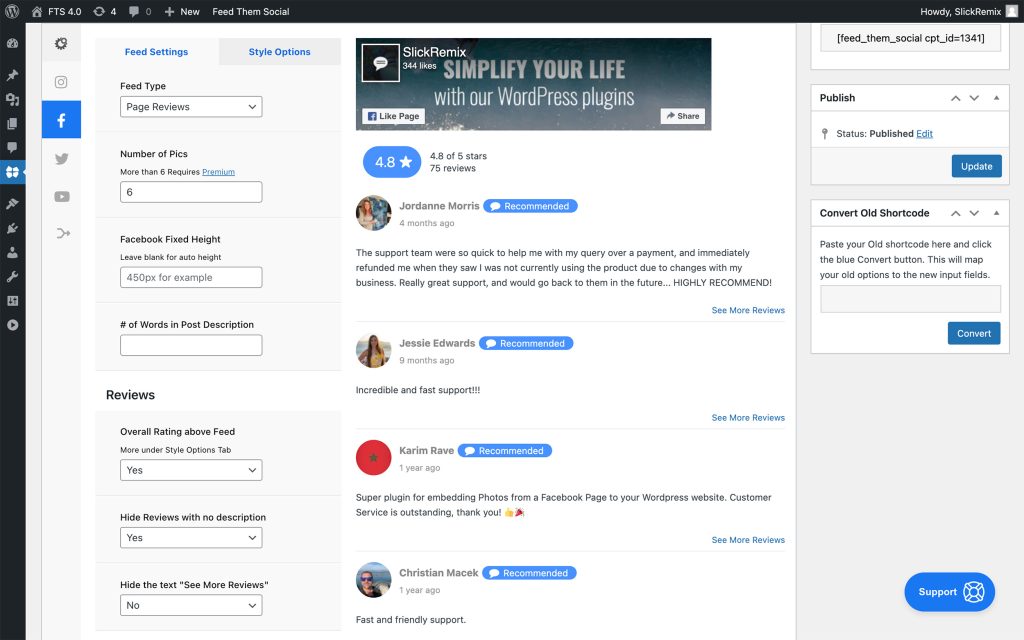The height and width of the screenshot is (640, 1024).
Task: Collapse the Convert Old Shortcode panel
Action: click(x=997, y=213)
